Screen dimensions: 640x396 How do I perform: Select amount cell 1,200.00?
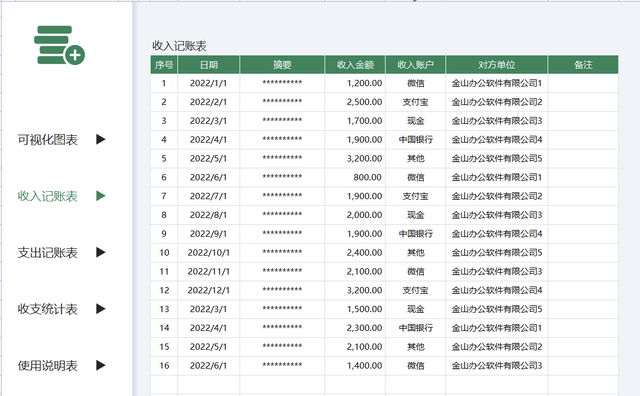355,83
